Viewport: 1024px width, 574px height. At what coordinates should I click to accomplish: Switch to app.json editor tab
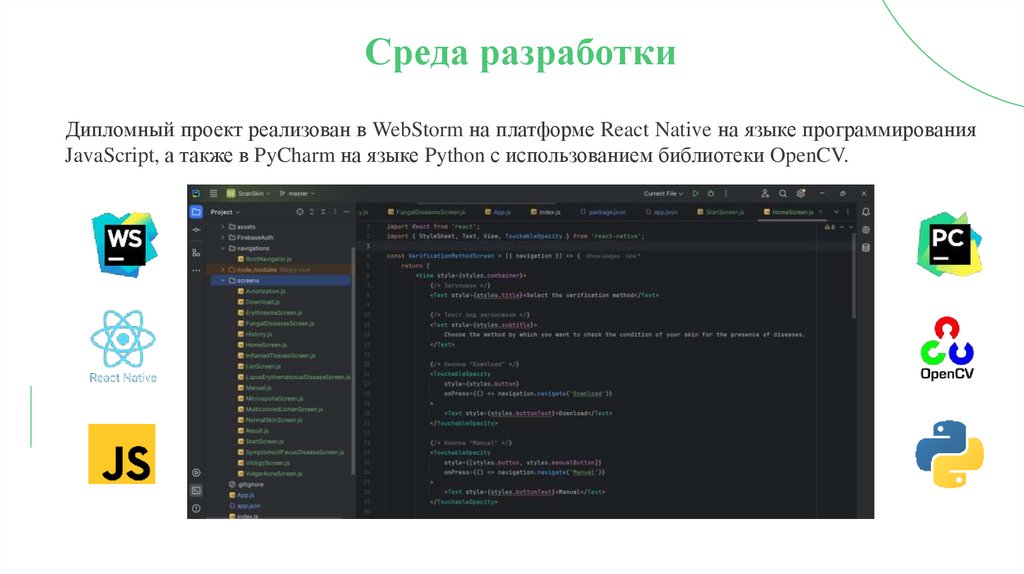pyautogui.click(x=662, y=212)
